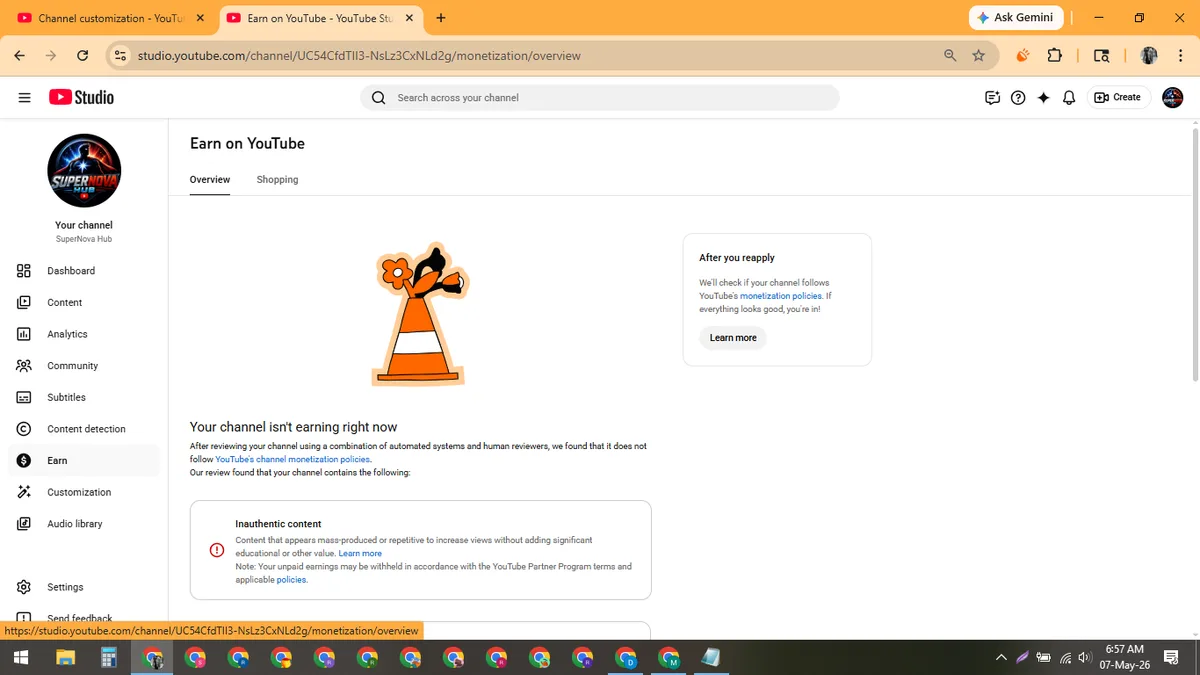Open the Help question mark icon
Viewport: 1200px width, 675px height.
pyautogui.click(x=1018, y=98)
